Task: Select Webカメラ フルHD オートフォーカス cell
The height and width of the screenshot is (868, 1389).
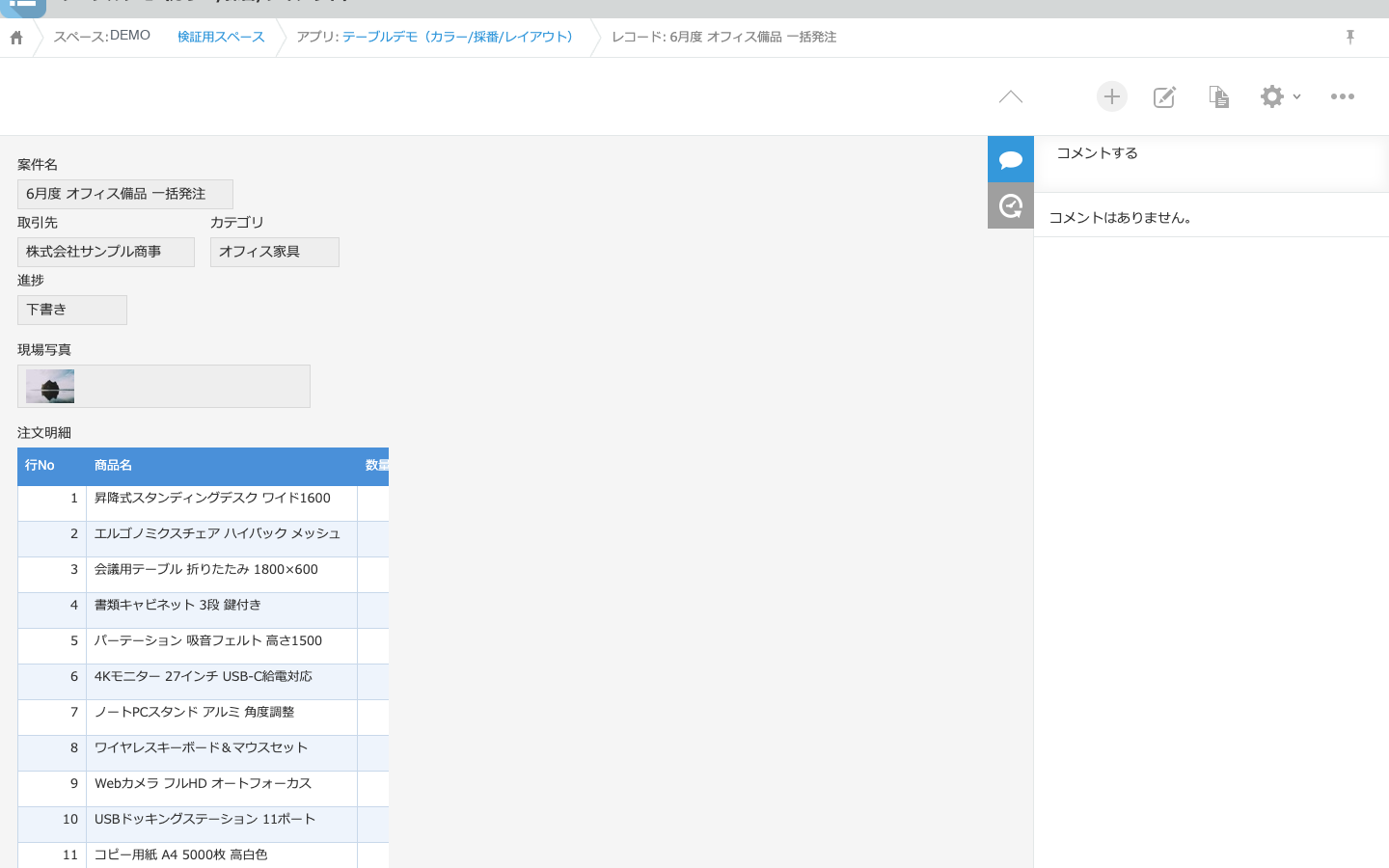Action: 222,789
